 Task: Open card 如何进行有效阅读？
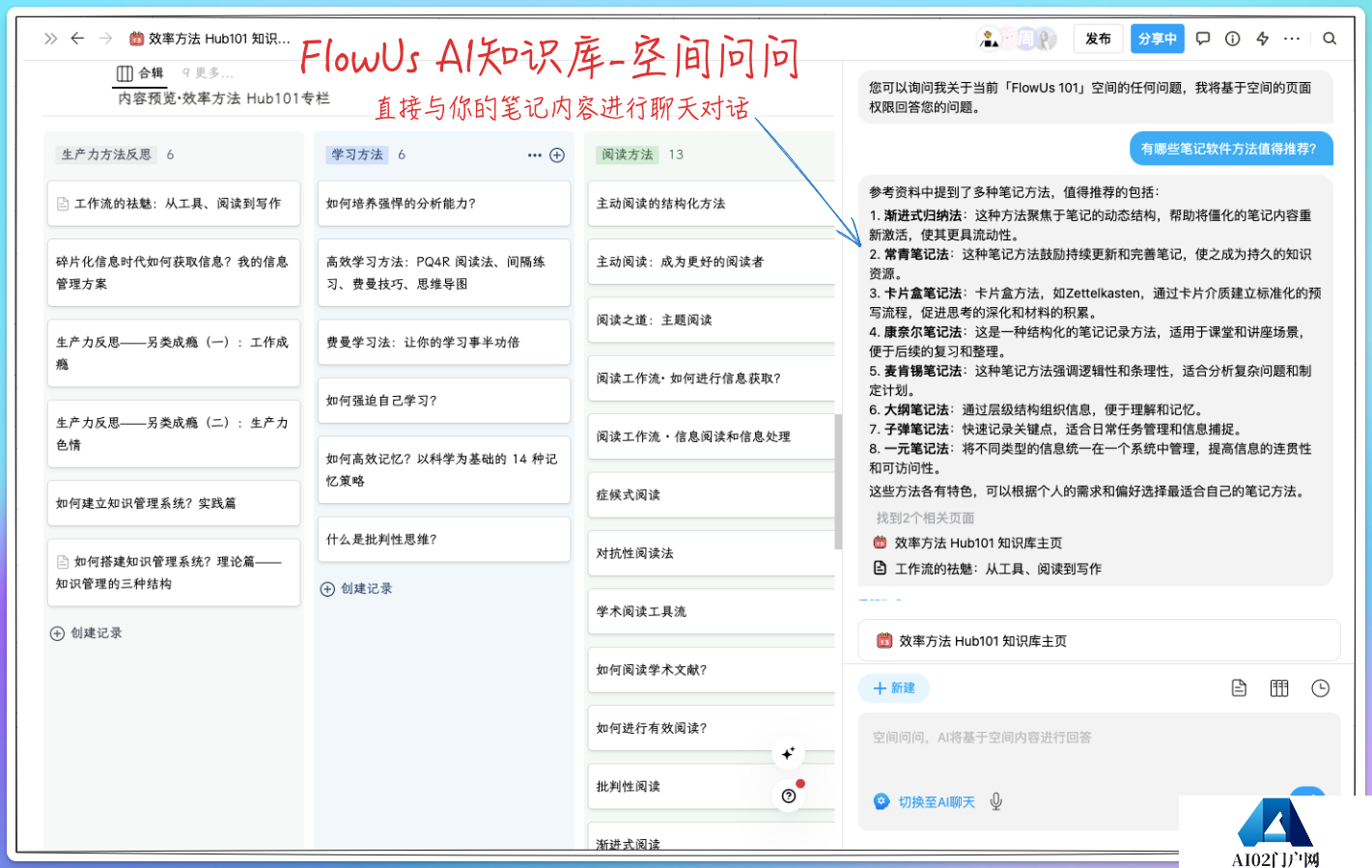(x=712, y=728)
